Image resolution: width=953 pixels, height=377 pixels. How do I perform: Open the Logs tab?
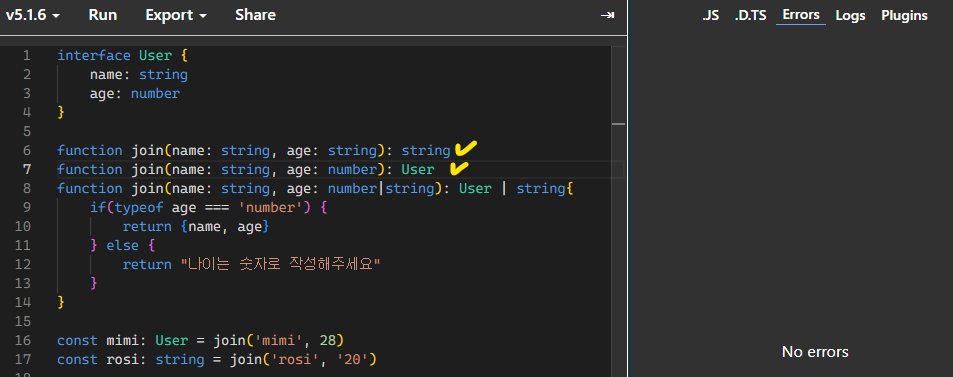coord(850,15)
